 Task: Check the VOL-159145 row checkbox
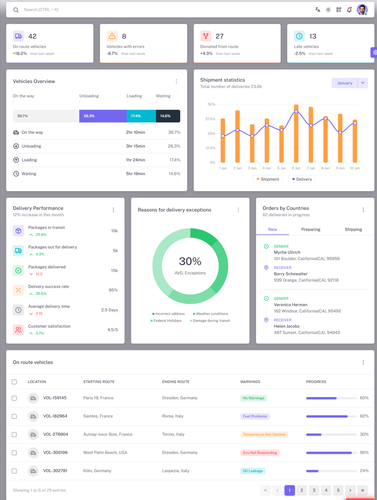tap(14, 398)
